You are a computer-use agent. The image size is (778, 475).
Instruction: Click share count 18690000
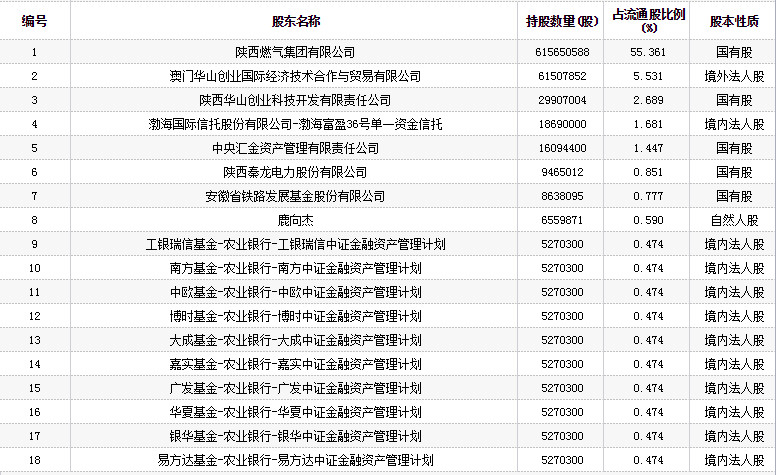click(x=562, y=124)
